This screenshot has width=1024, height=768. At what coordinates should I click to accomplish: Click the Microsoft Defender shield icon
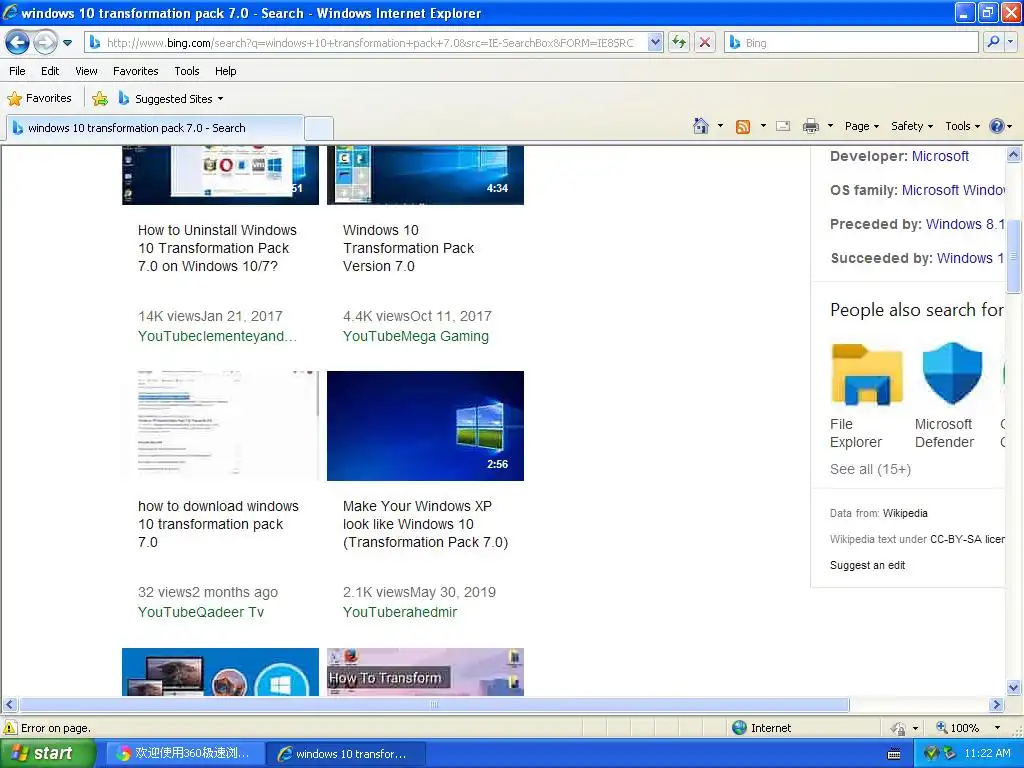952,374
